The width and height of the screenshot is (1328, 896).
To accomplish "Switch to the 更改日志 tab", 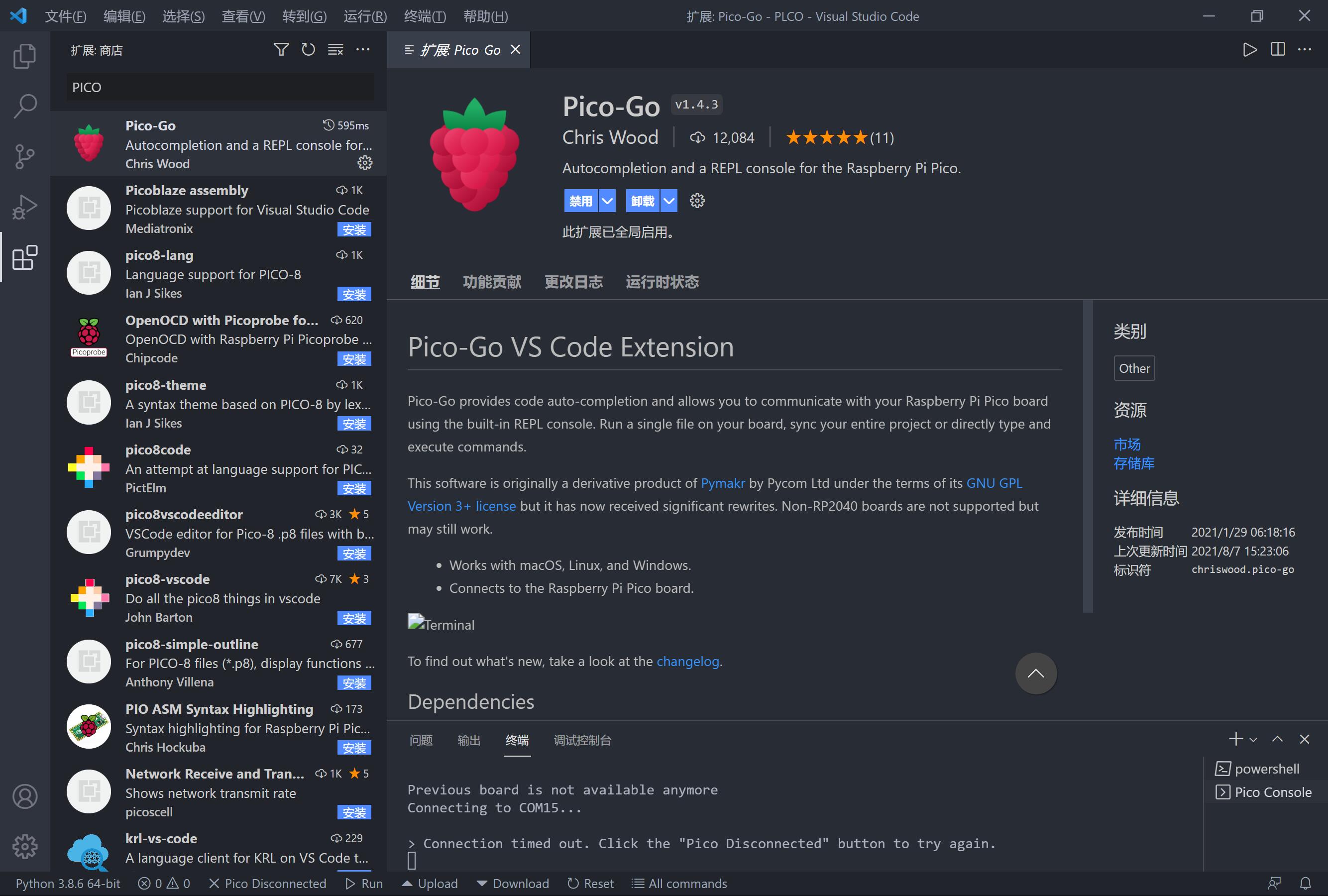I will tap(573, 282).
